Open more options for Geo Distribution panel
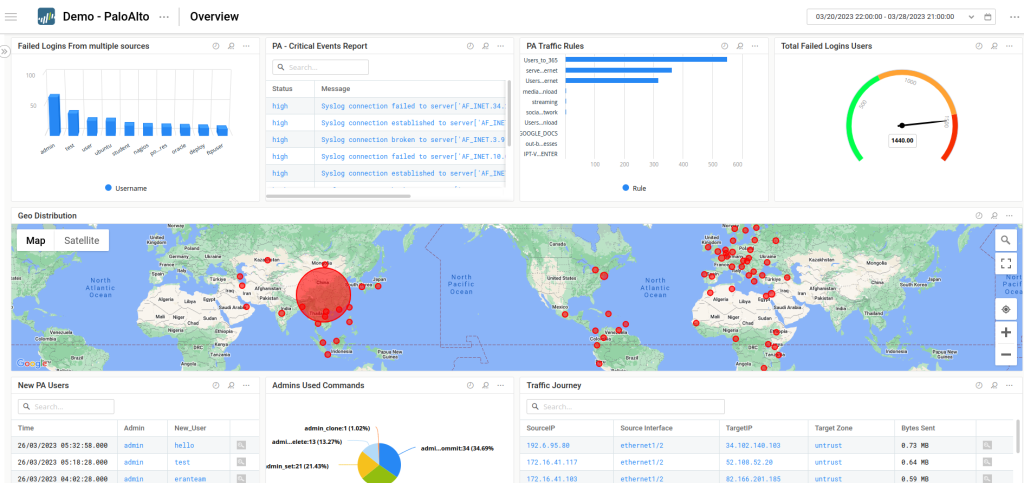The height and width of the screenshot is (483, 1024). (1010, 215)
